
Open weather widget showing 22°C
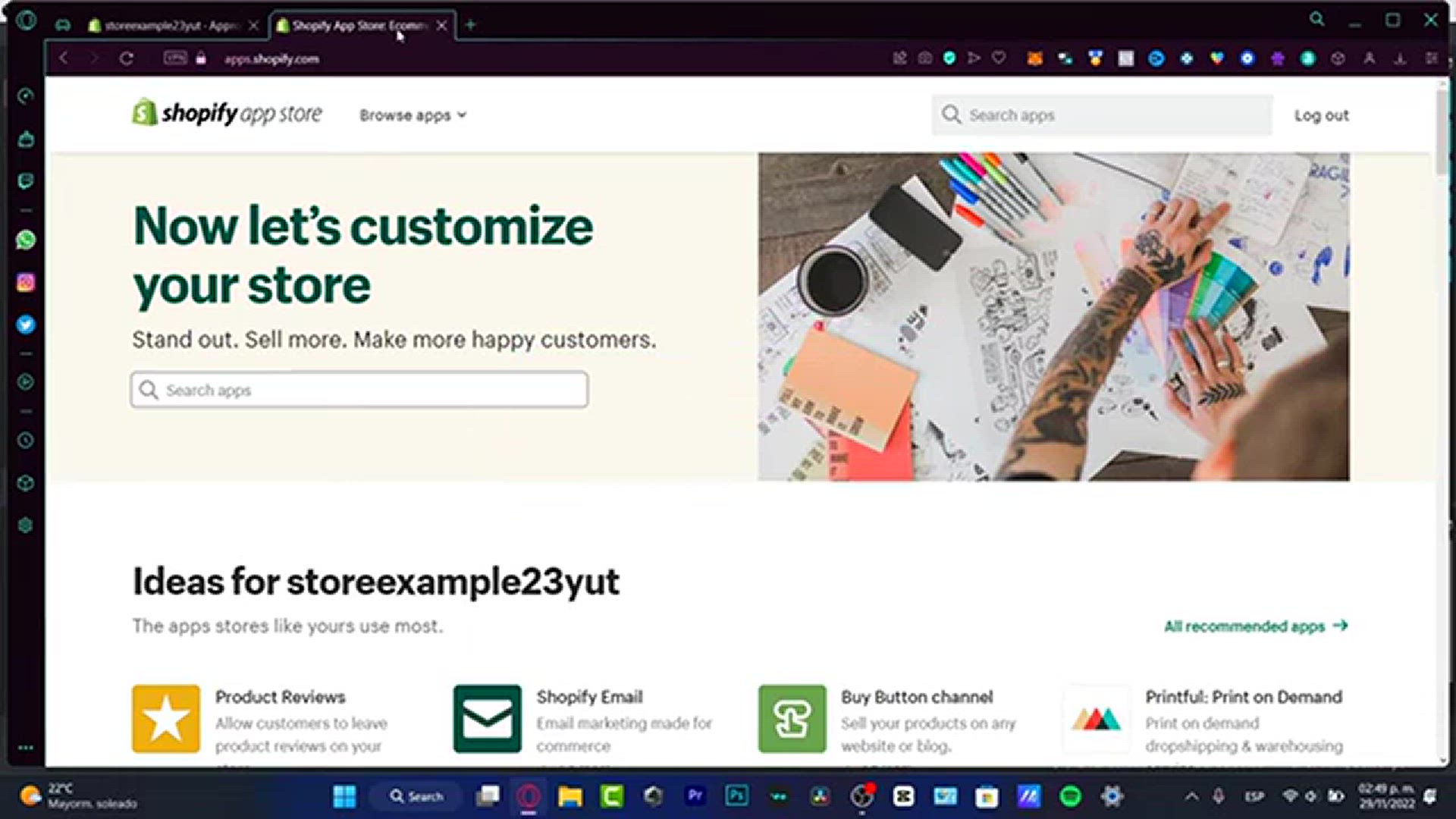tap(80, 796)
